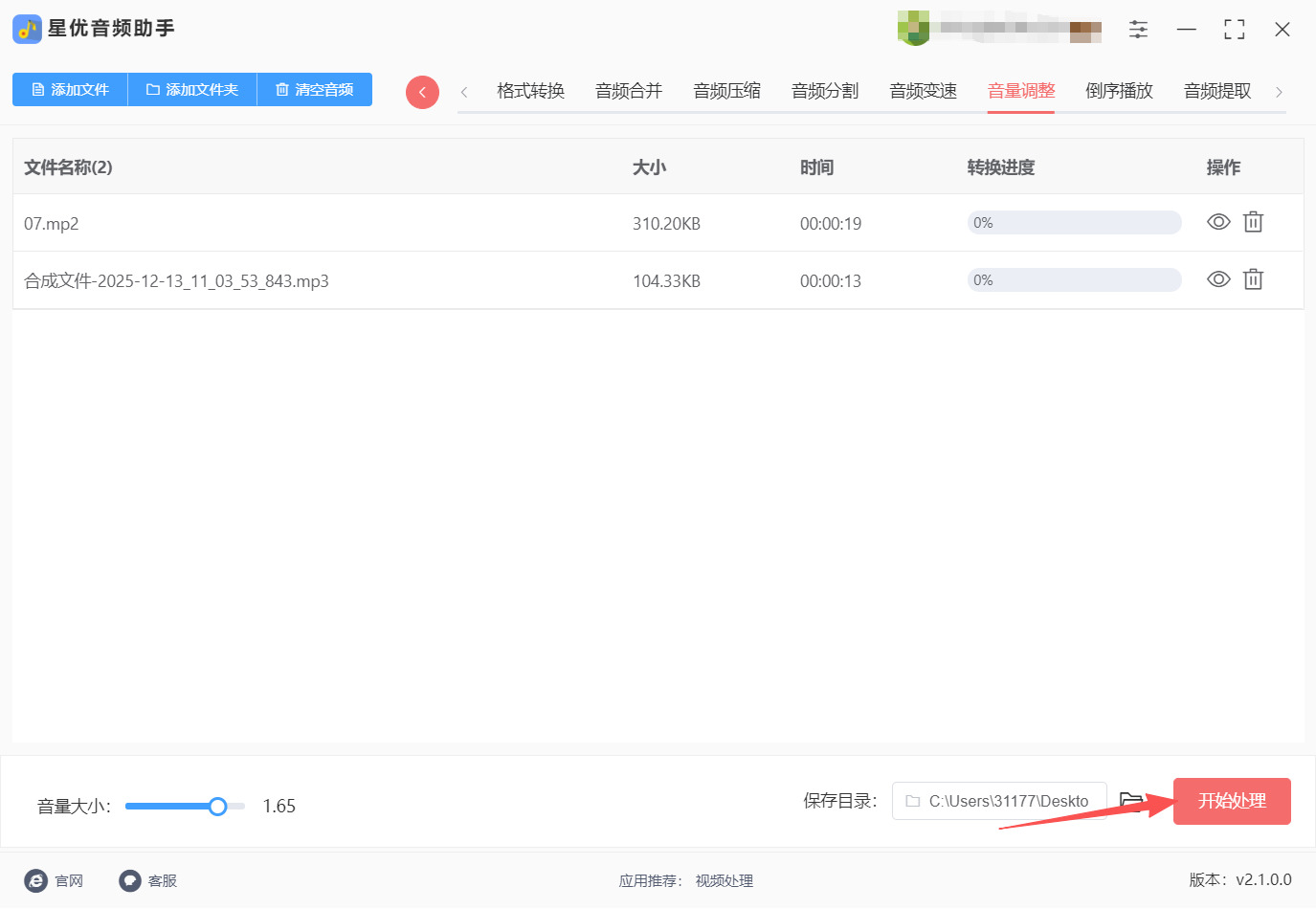Screen dimensions: 1316x909
Task: Click progress bar of 合成文件 mp3
Action: tap(1075, 280)
